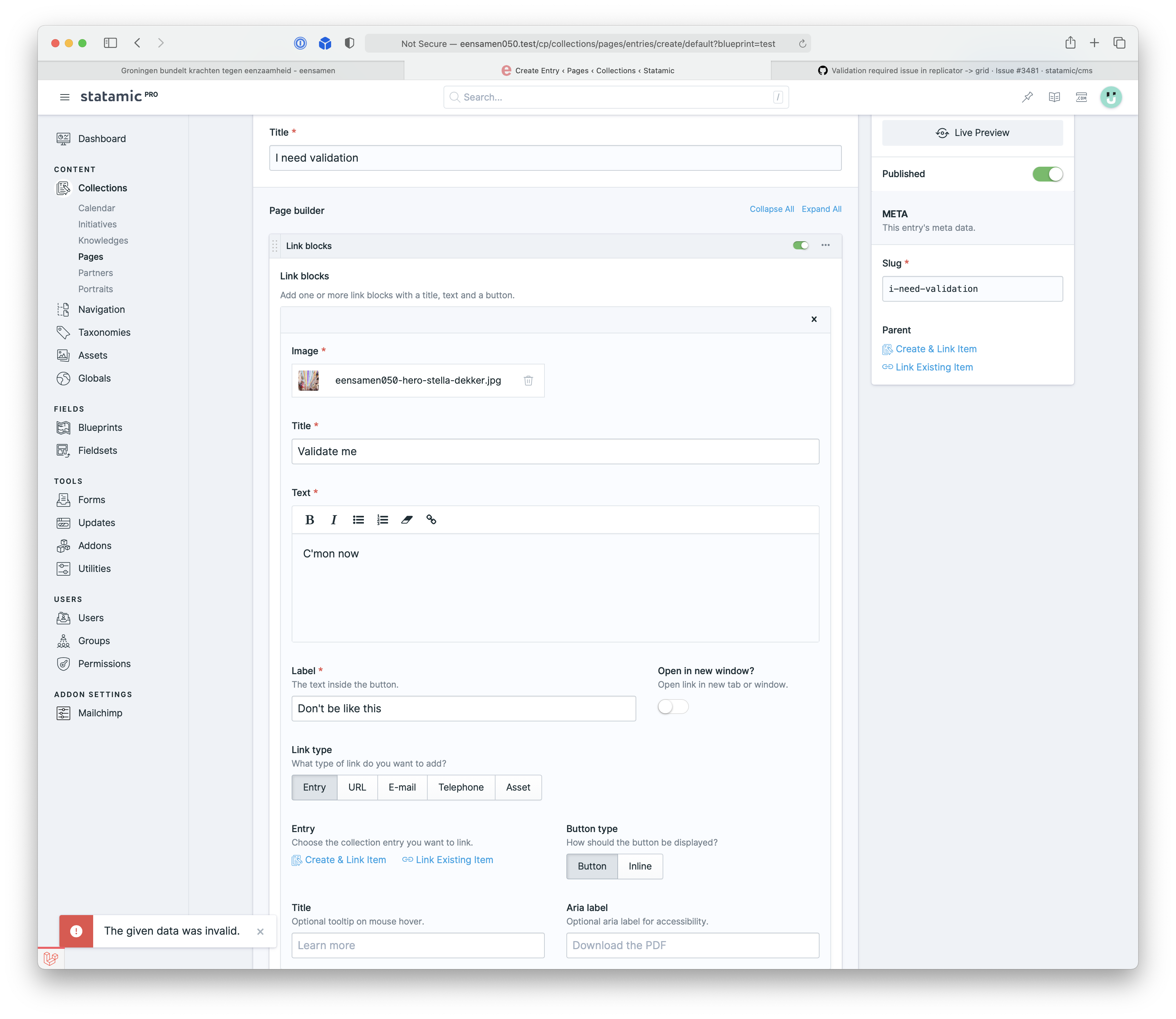Toggle Open in new window switch
1176x1019 pixels.
(672, 707)
